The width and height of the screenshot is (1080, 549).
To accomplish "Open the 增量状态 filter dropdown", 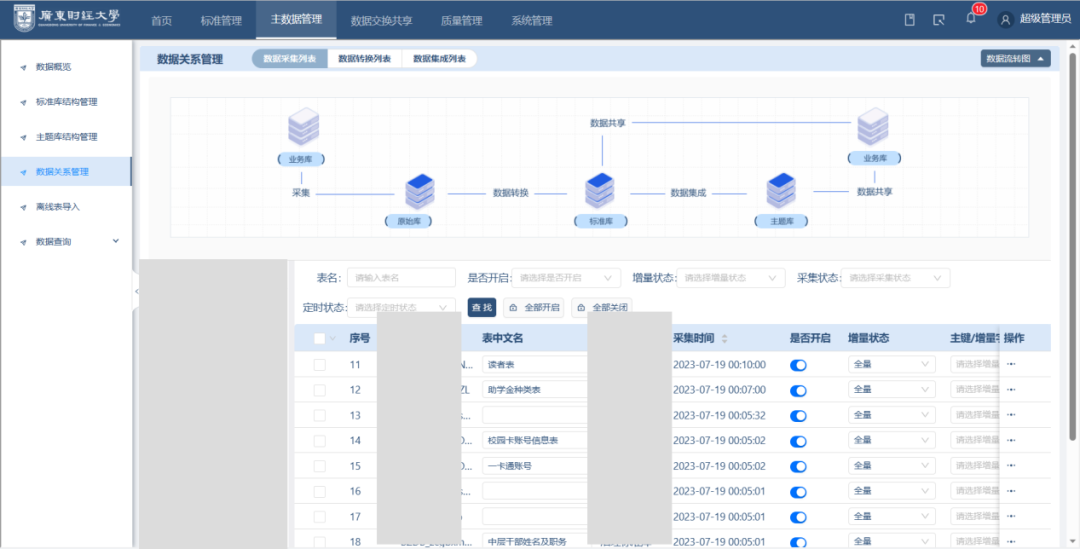I will coord(731,278).
